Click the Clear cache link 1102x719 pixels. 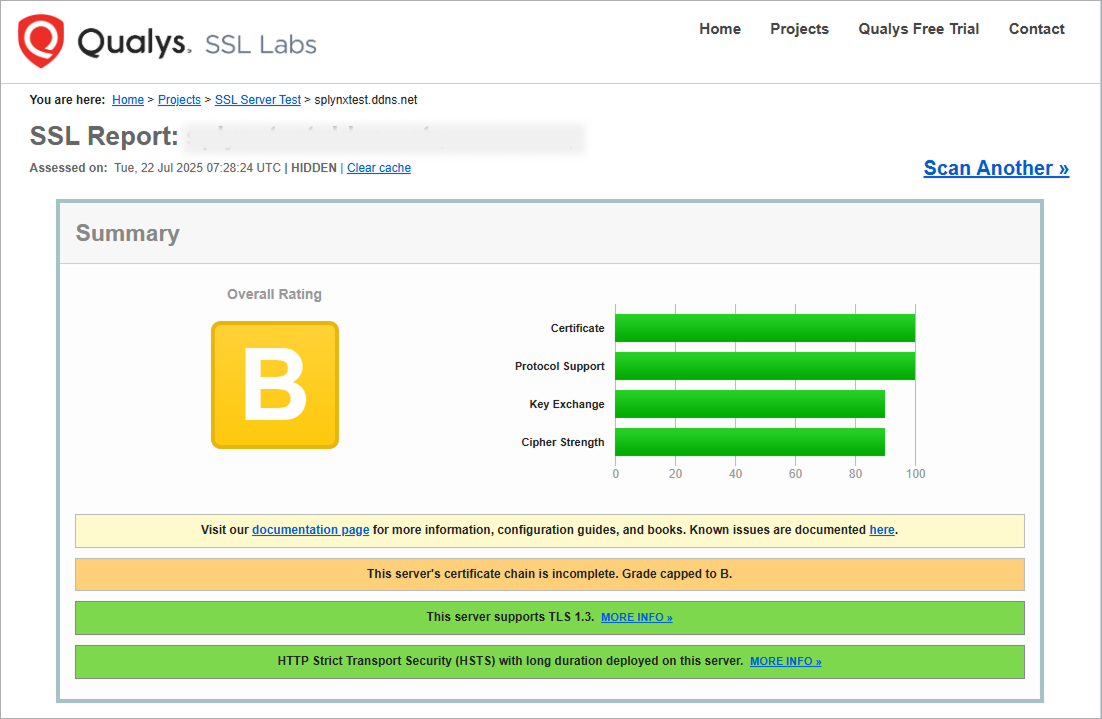point(379,168)
